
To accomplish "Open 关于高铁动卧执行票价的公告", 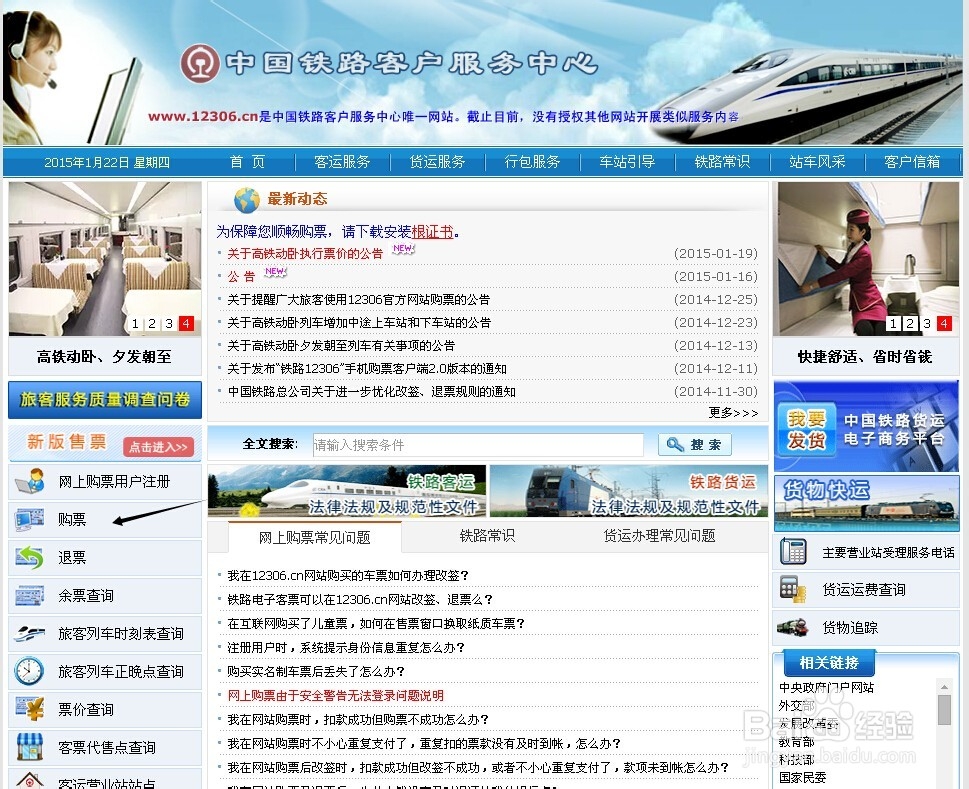I will 305,253.
